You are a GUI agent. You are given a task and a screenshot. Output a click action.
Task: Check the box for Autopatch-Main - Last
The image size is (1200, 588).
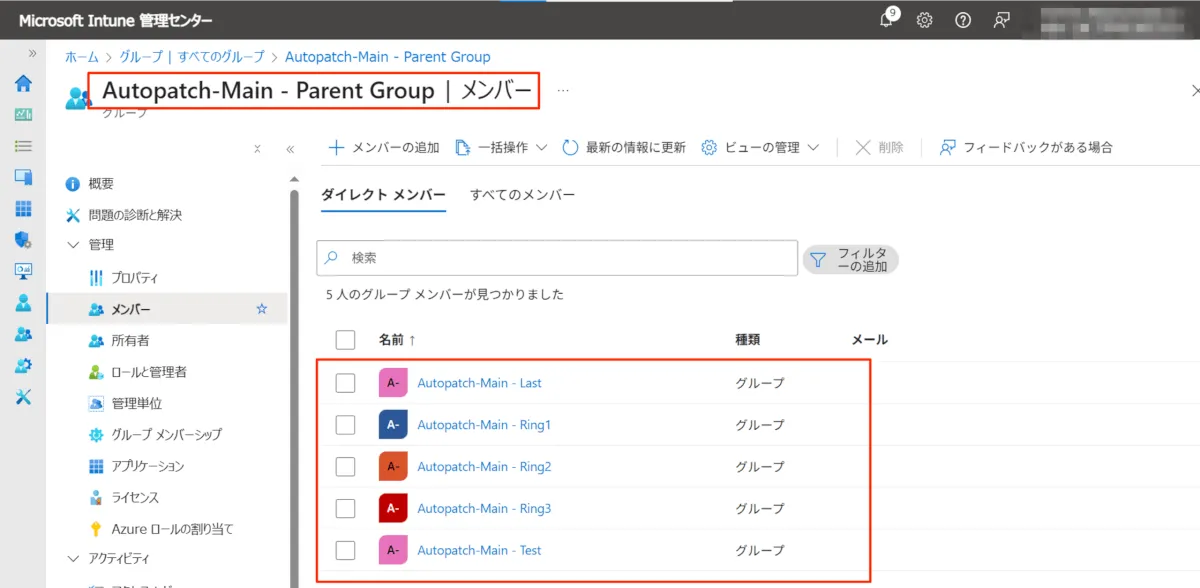pyautogui.click(x=345, y=383)
